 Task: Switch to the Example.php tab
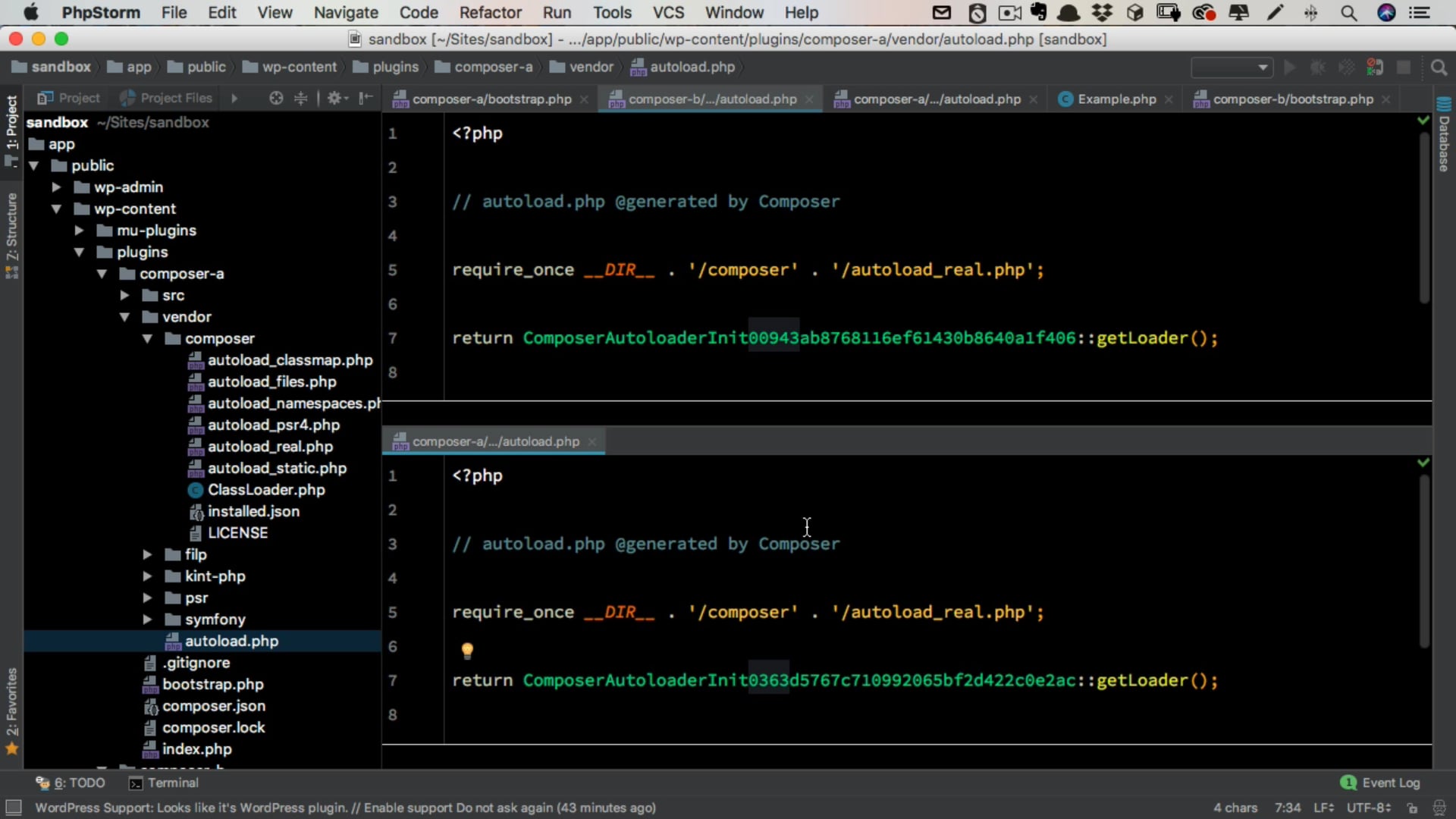(1115, 99)
